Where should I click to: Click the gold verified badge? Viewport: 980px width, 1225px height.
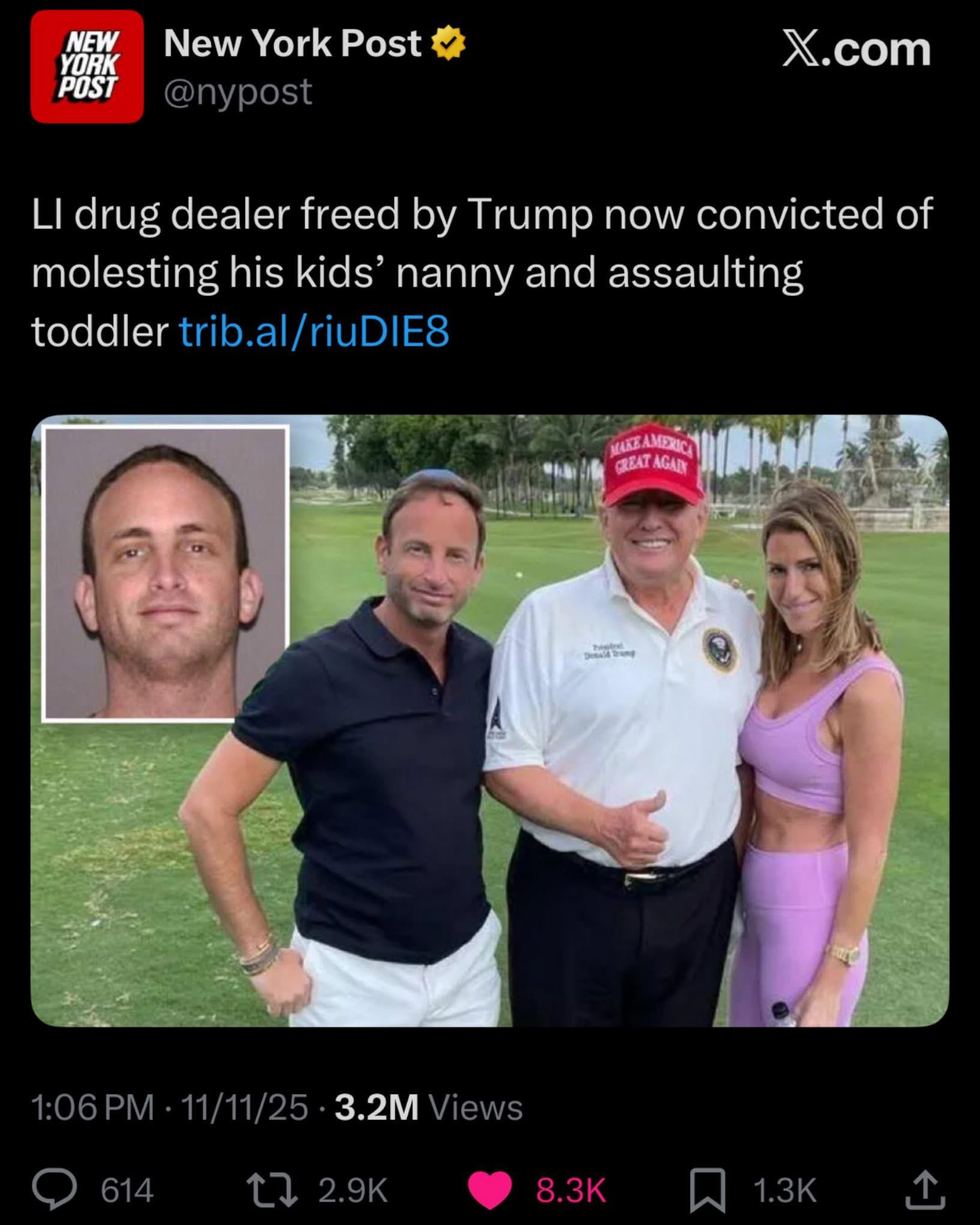449,43
